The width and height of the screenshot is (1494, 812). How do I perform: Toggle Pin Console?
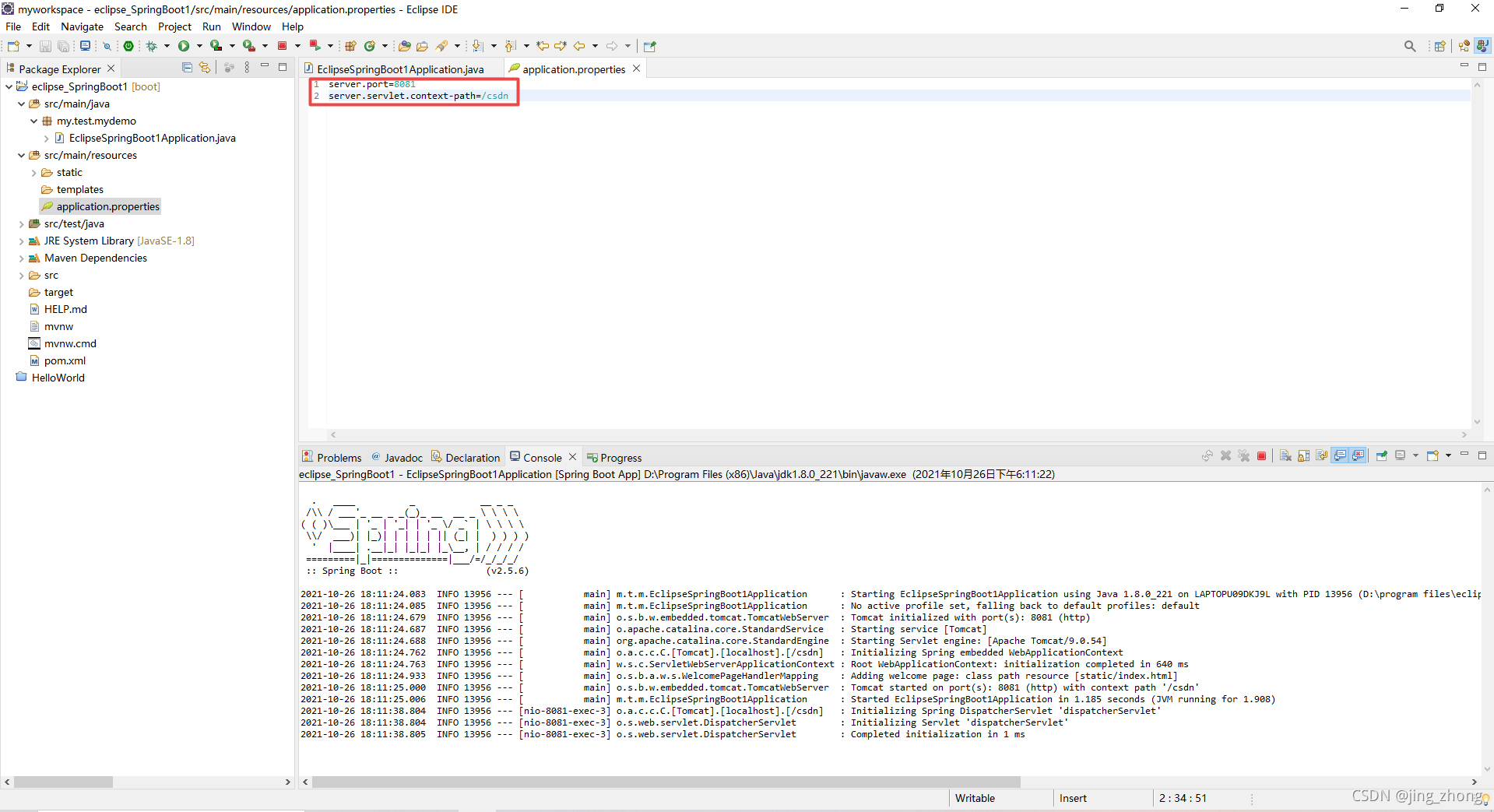point(1382,456)
